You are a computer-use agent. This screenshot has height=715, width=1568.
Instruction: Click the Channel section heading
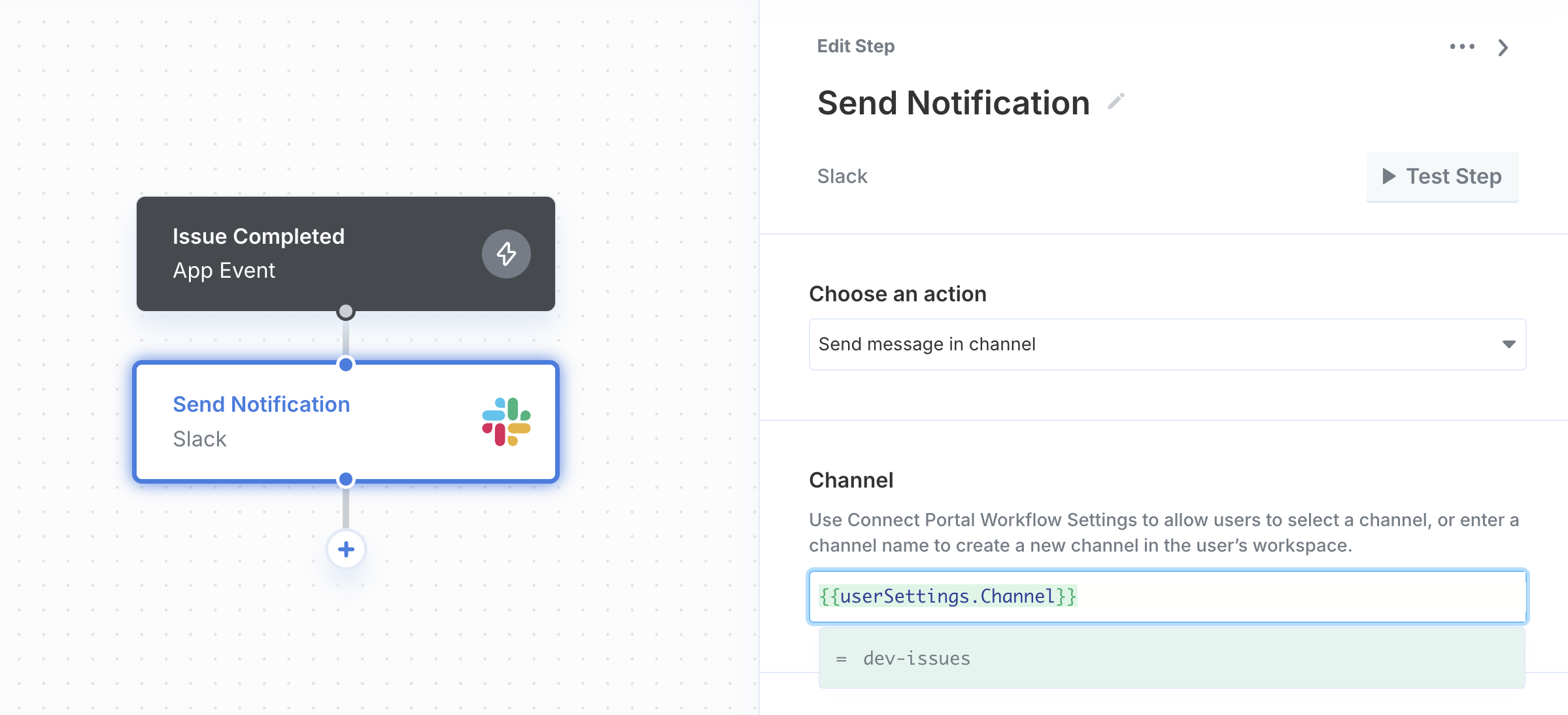(x=851, y=480)
